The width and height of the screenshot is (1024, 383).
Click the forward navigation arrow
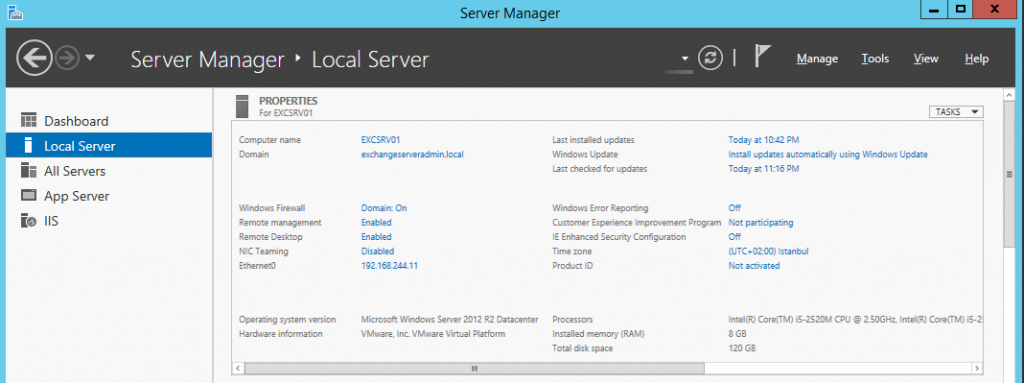[x=67, y=59]
